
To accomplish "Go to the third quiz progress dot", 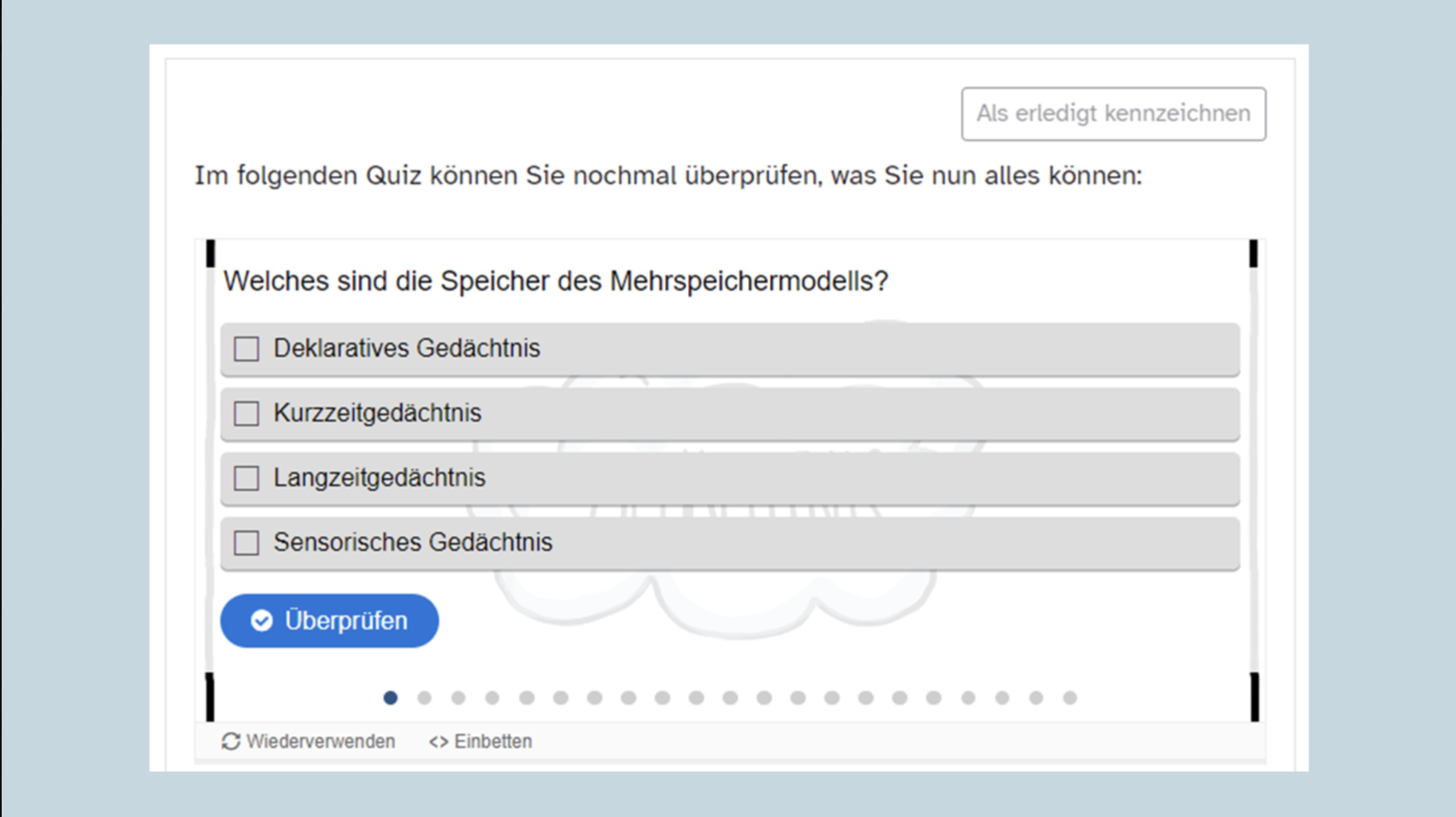I will (458, 698).
